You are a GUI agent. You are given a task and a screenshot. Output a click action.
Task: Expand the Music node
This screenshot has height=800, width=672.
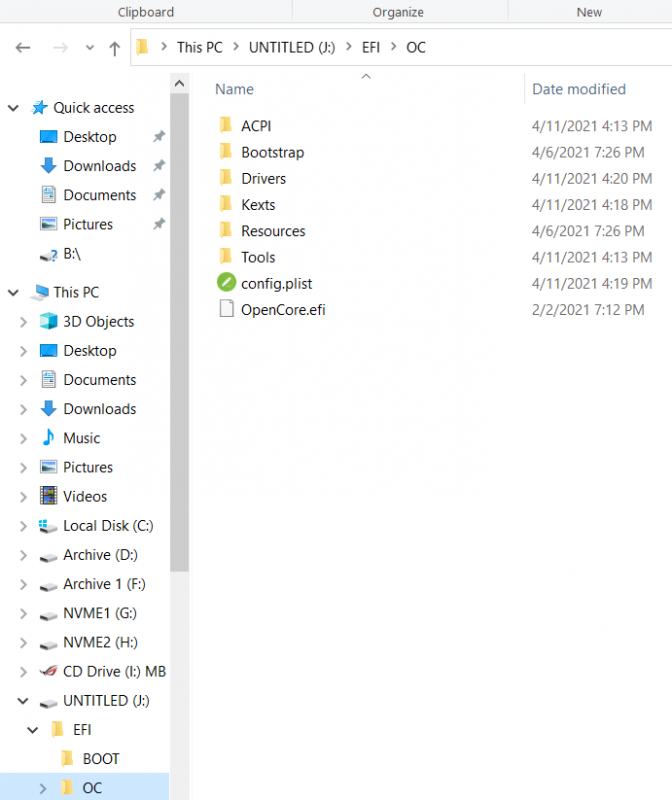(23, 438)
